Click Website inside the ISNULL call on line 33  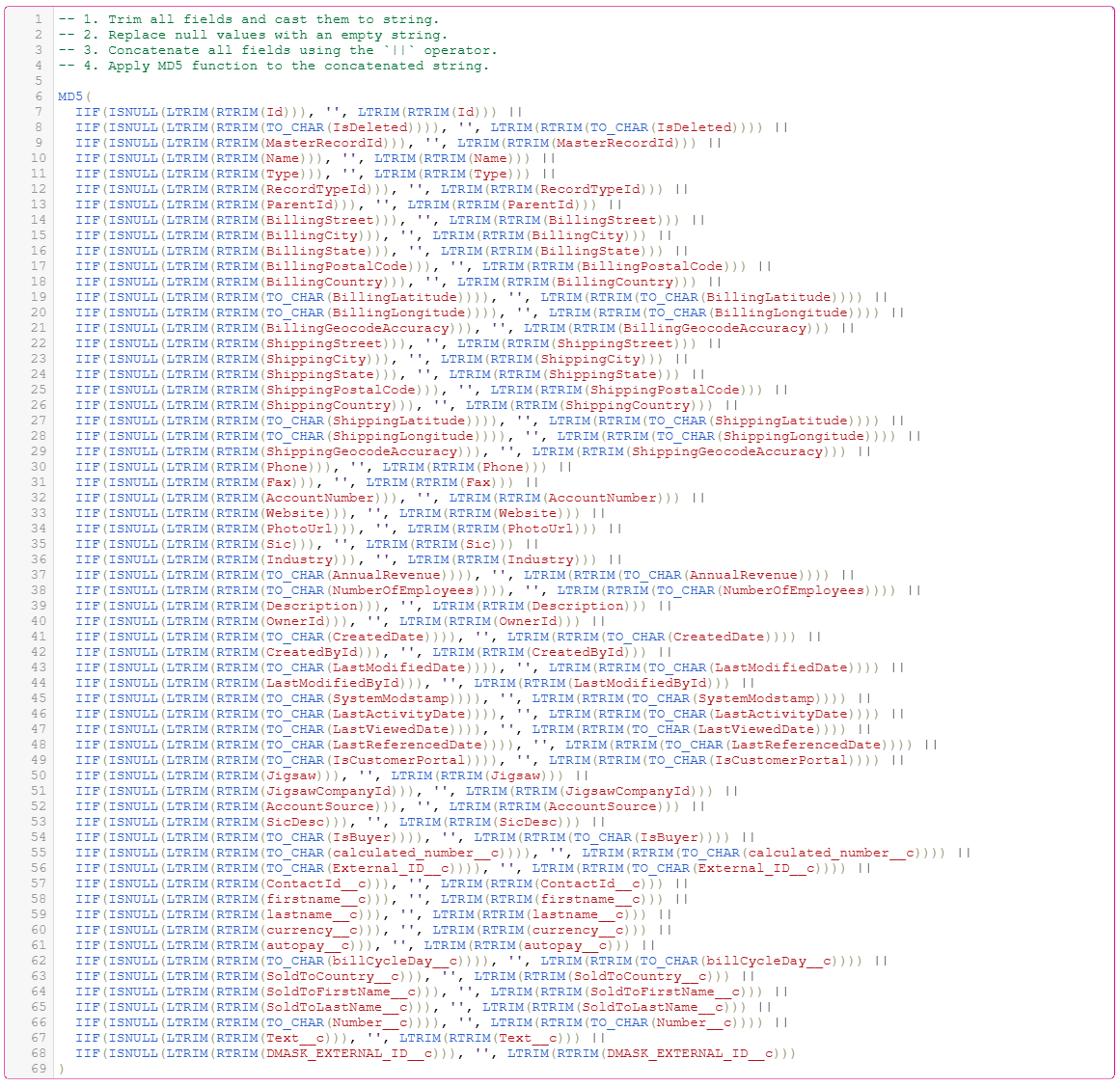pyautogui.click(x=295, y=513)
